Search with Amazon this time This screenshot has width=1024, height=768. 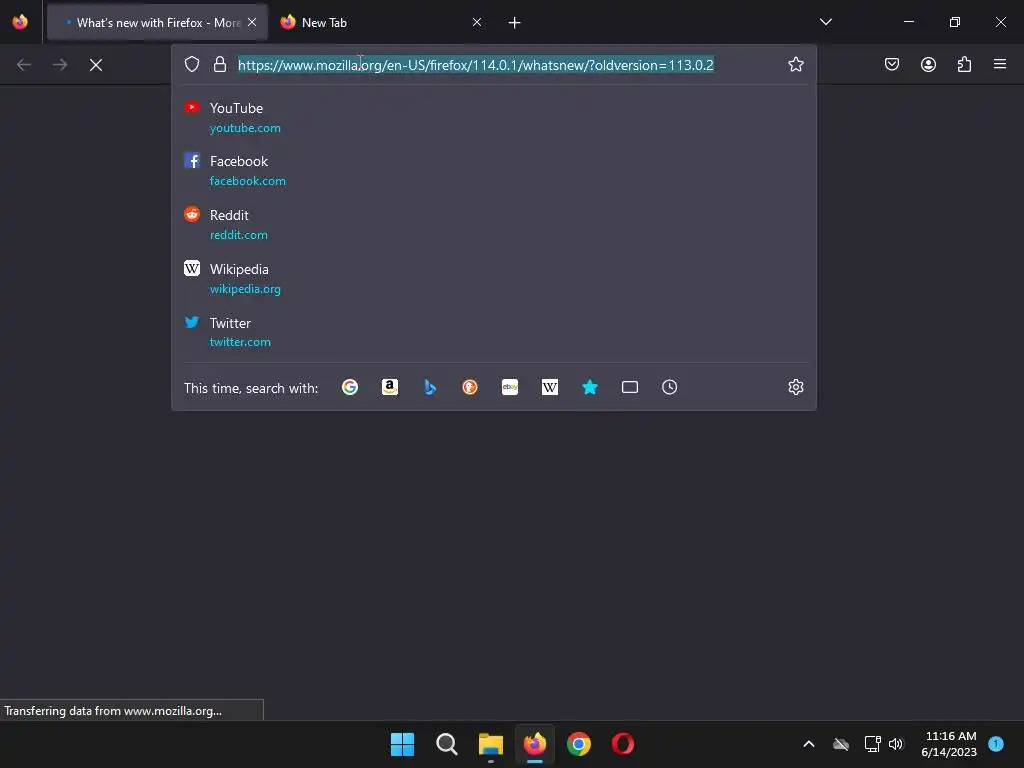pos(390,387)
